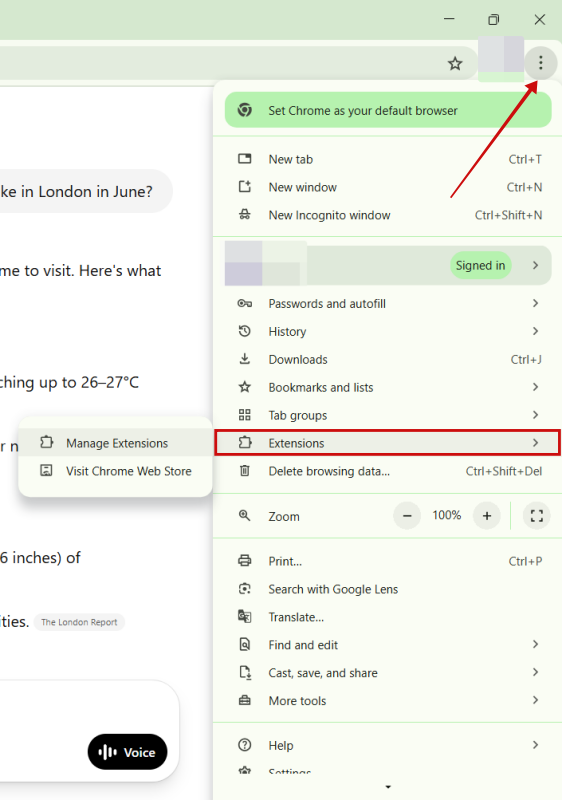This screenshot has height=800, width=562.
Task: Click the Manage Extensions puzzle icon
Action: pos(46,442)
